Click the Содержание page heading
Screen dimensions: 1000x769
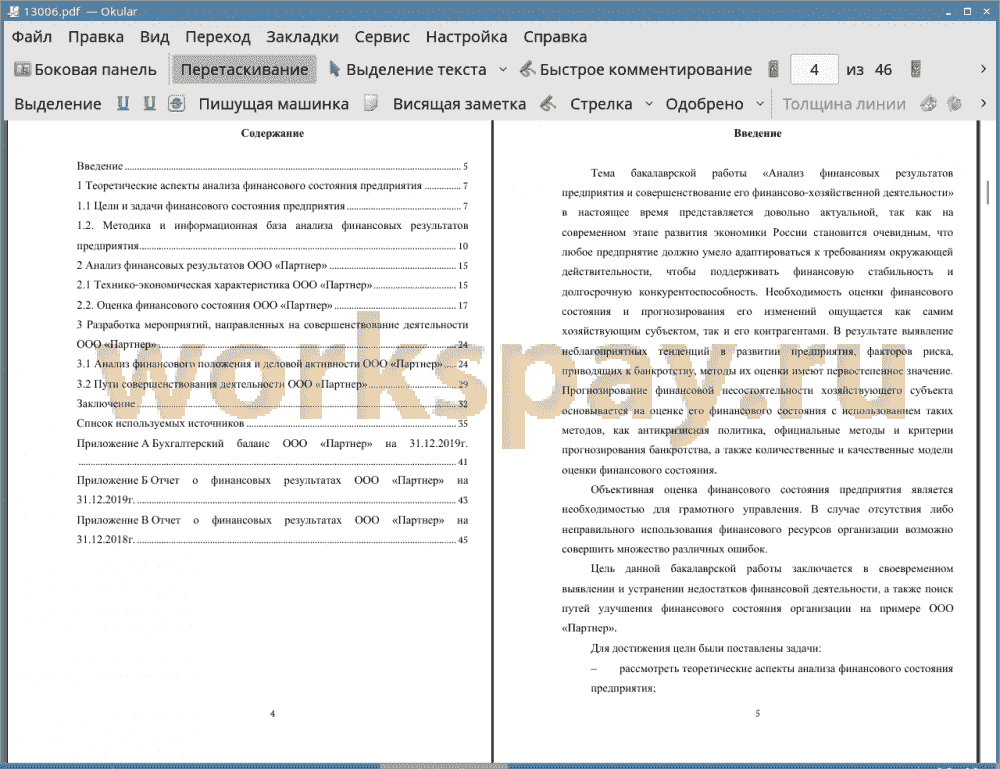click(x=272, y=133)
